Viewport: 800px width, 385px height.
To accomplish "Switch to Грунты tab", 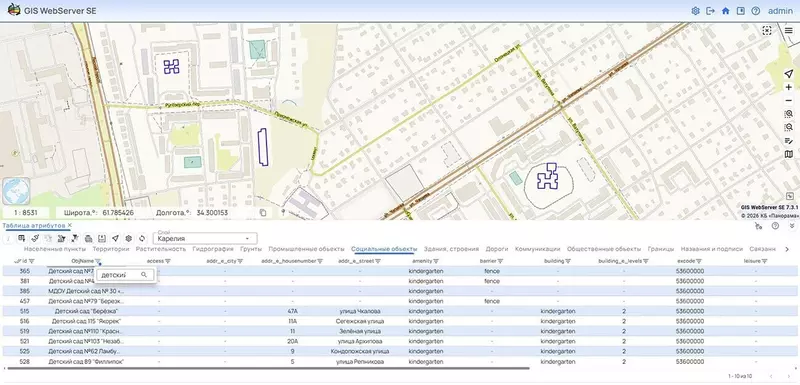I will click(x=250, y=249).
